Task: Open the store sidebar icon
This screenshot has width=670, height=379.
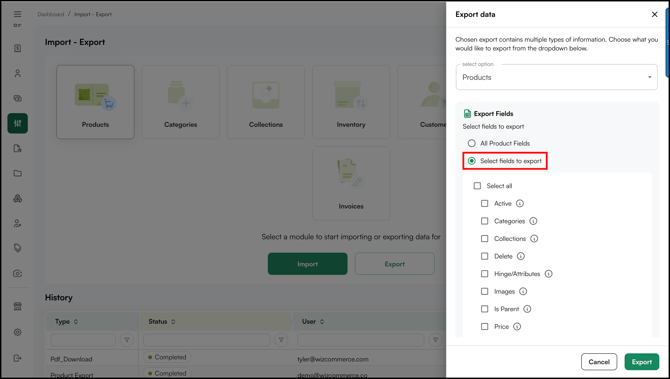Action: coord(18,306)
